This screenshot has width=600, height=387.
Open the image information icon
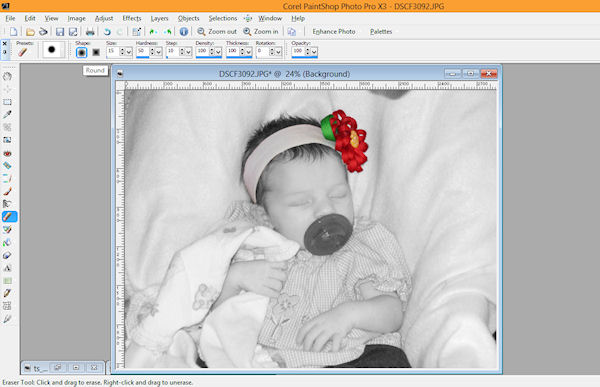pyautogui.click(x=184, y=32)
